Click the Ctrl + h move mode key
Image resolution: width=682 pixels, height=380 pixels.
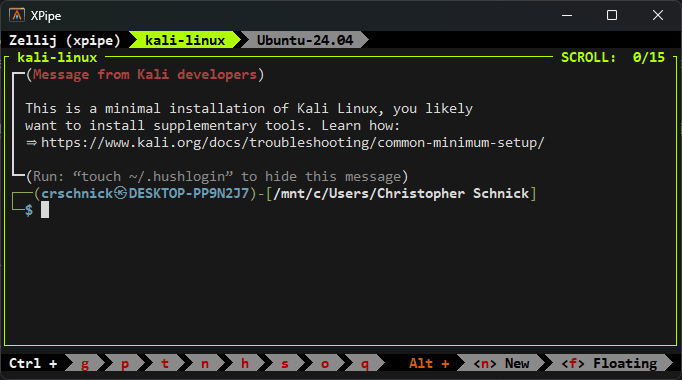point(245,363)
